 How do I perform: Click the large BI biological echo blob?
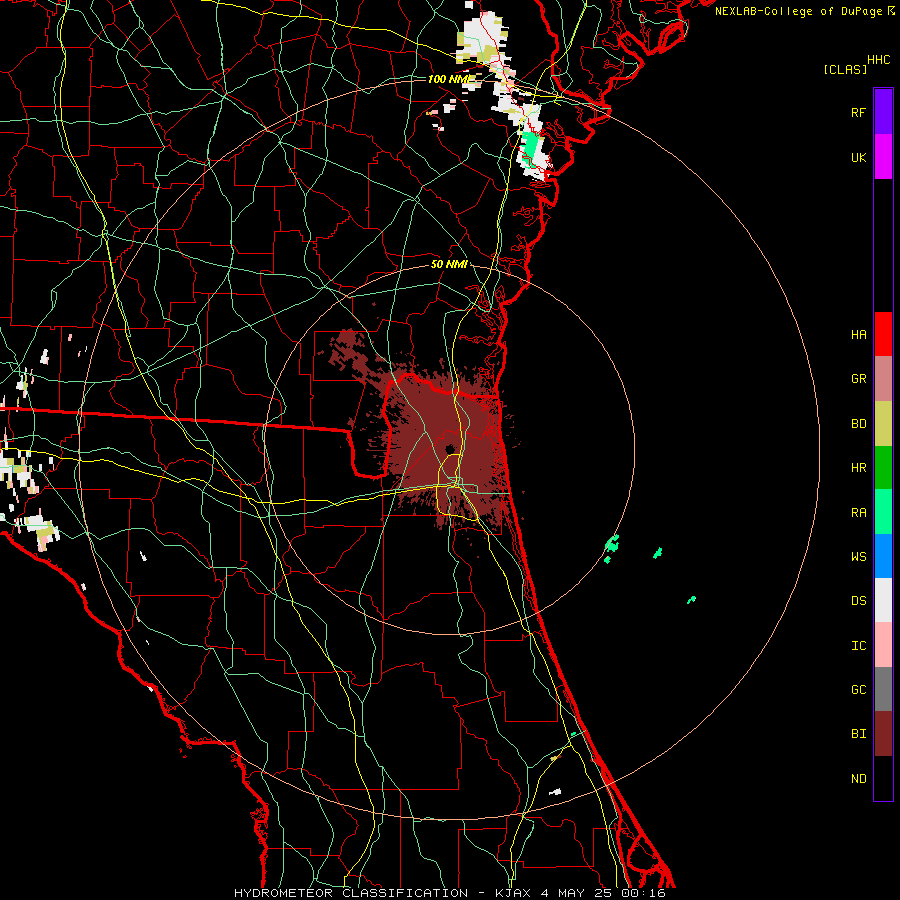click(x=444, y=442)
